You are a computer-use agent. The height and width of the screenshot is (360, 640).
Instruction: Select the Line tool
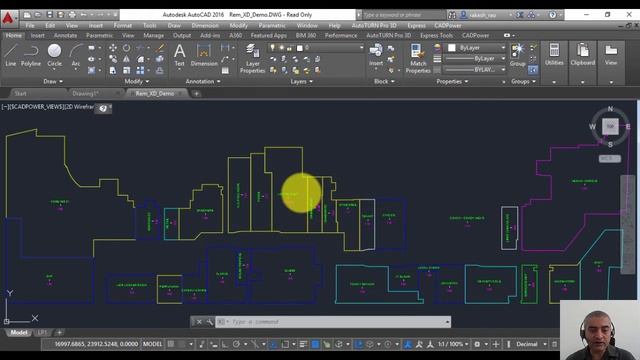11,55
